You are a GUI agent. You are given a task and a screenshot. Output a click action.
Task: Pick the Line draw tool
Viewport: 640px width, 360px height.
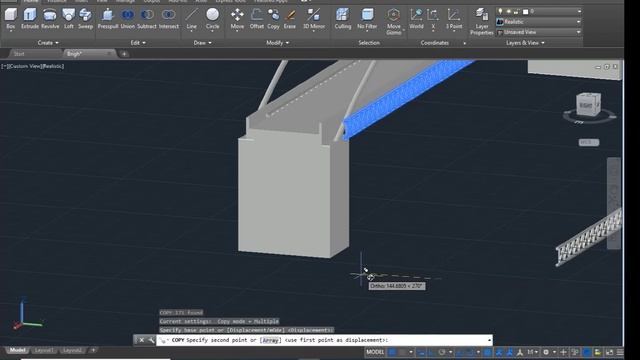[191, 19]
